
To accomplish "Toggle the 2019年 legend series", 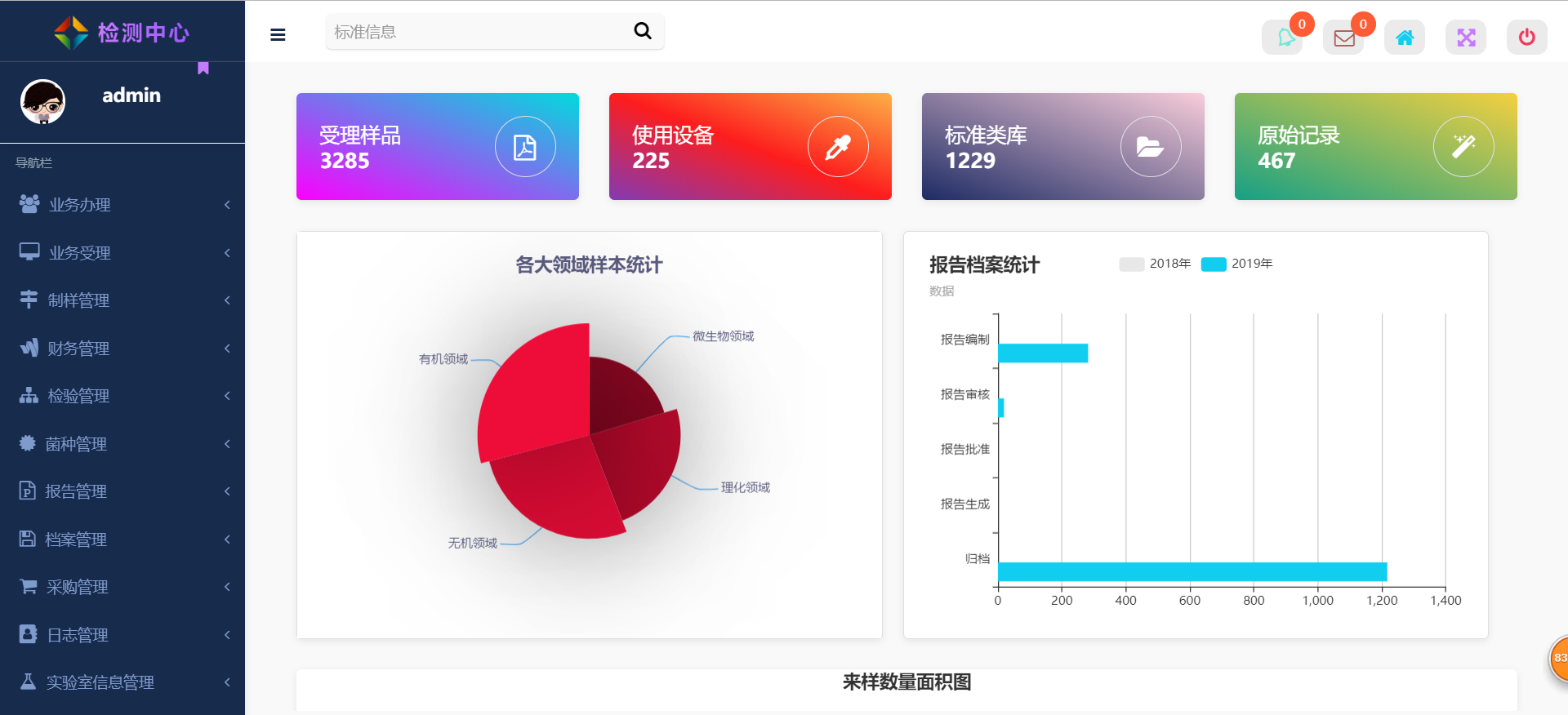I will click(x=1237, y=264).
